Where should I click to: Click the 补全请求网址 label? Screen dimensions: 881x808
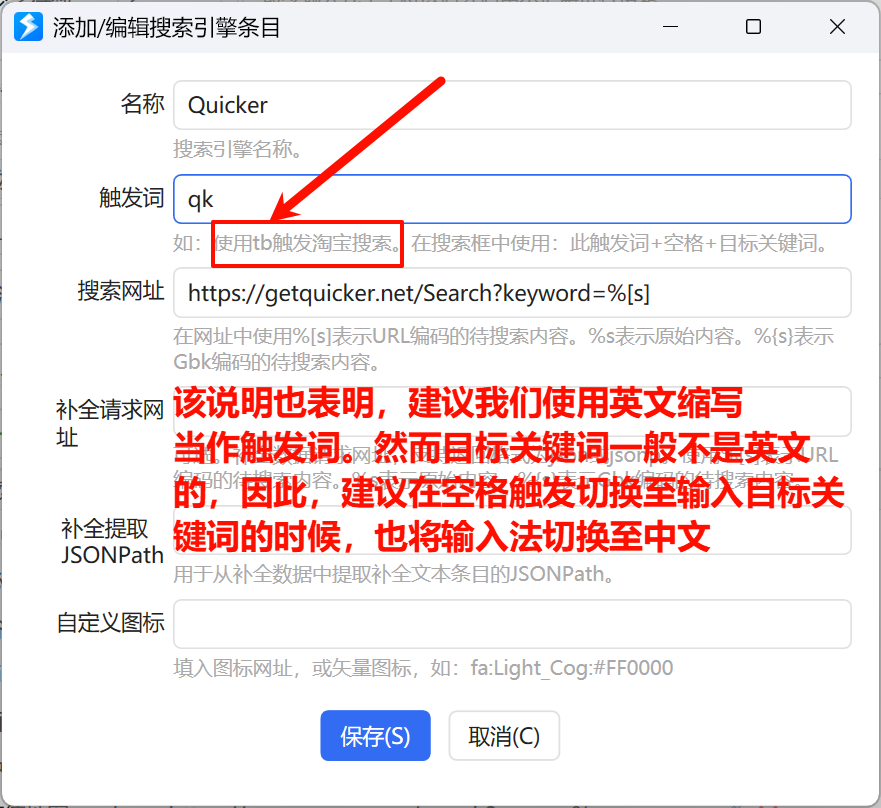tap(110, 424)
